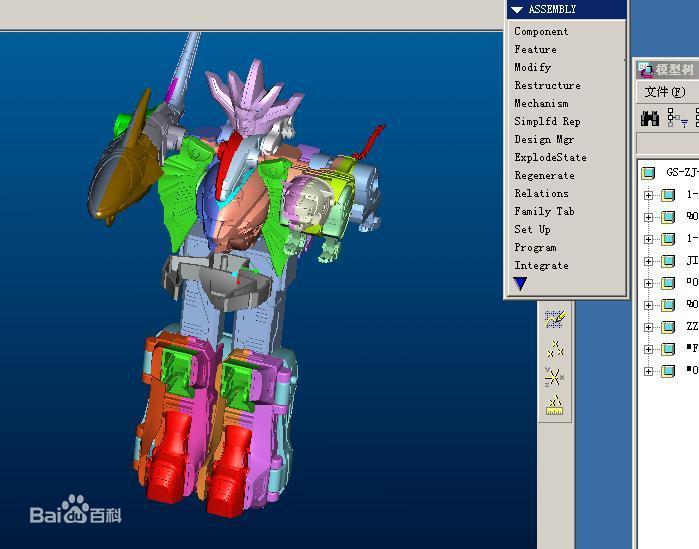Click Regenerate in the ASSEMBLY menu

click(x=544, y=176)
